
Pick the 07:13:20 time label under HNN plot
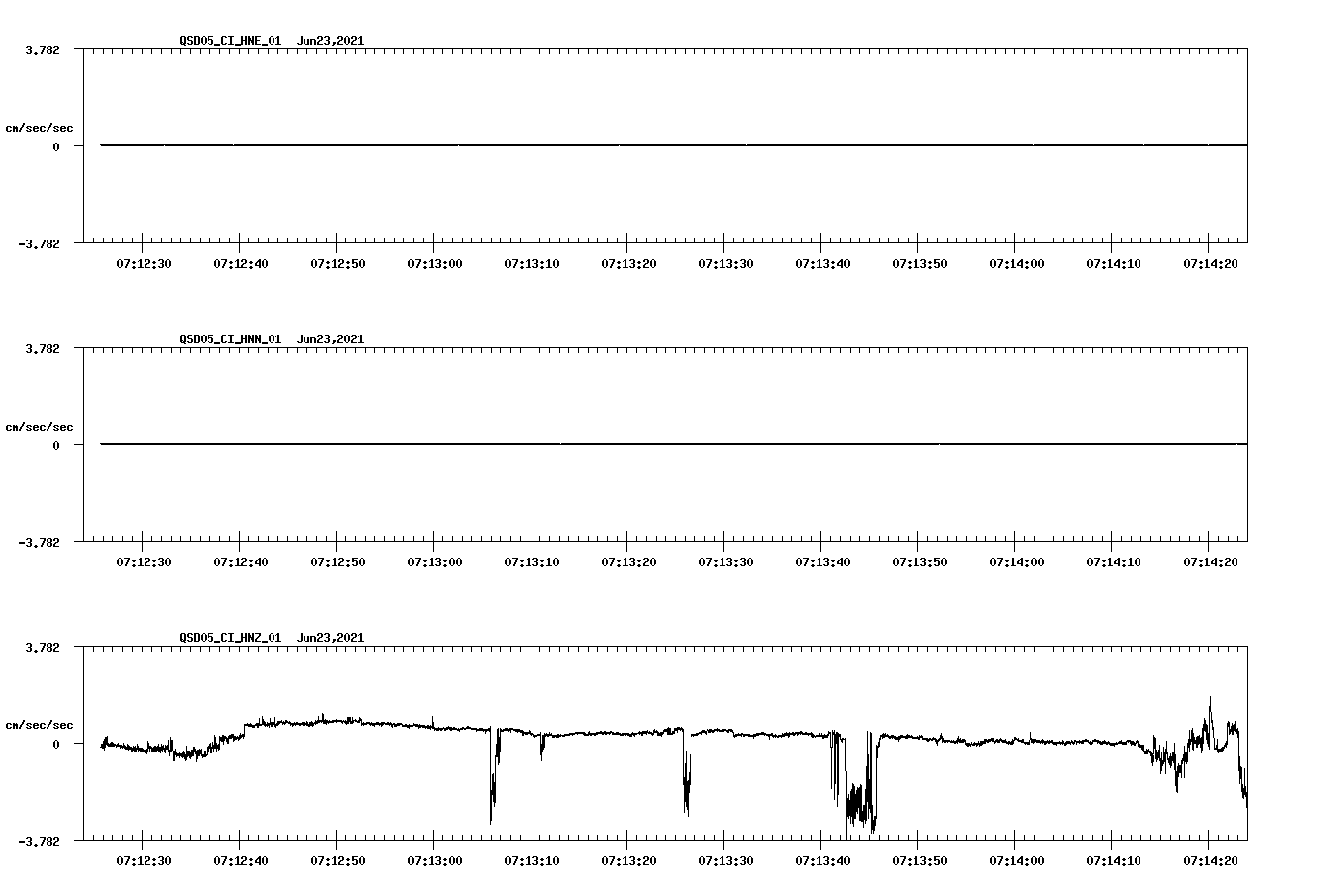coord(628,561)
